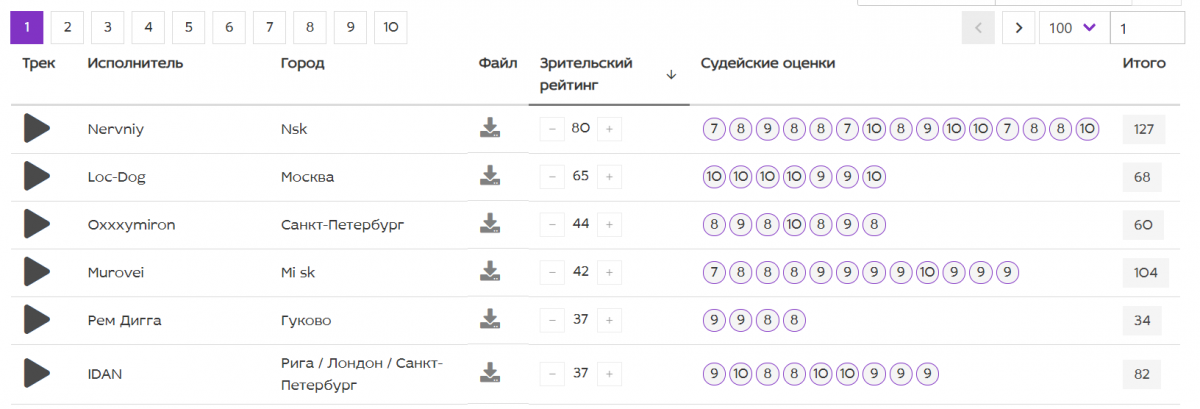
Task: Go to page 10
Action: [390, 28]
